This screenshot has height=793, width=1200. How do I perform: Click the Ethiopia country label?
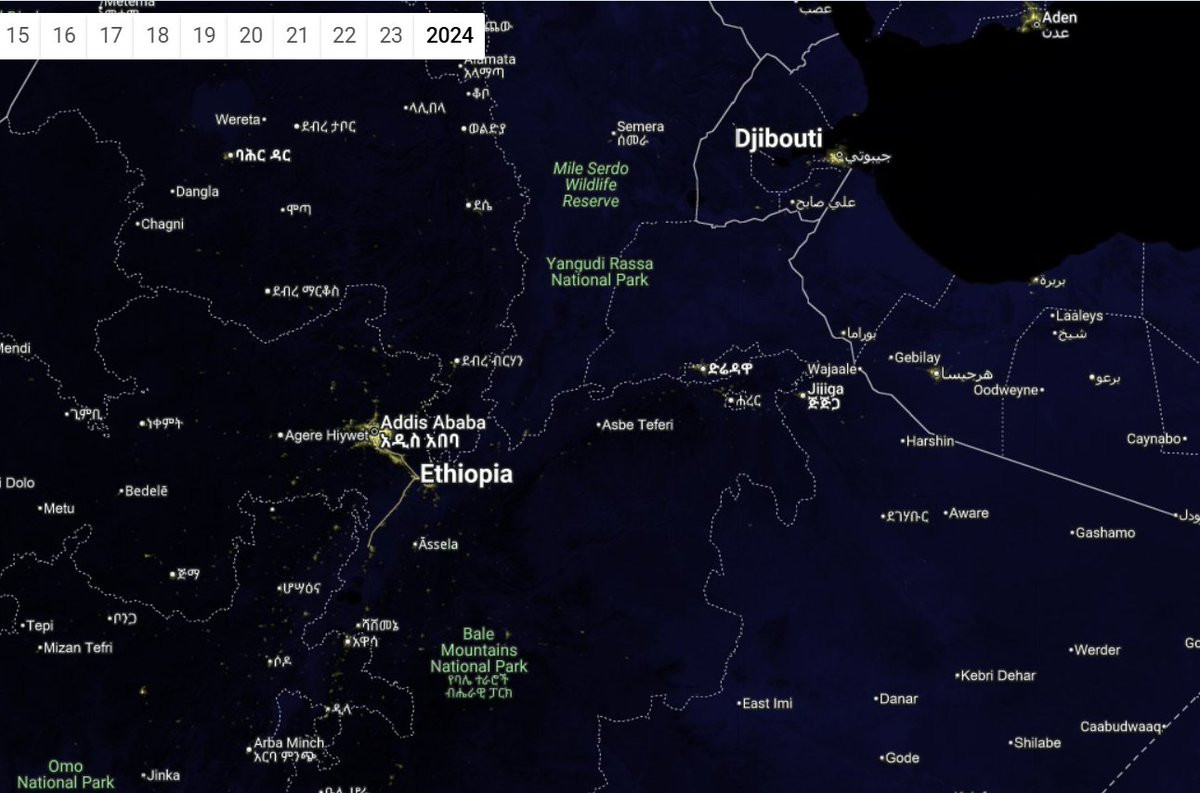[466, 474]
